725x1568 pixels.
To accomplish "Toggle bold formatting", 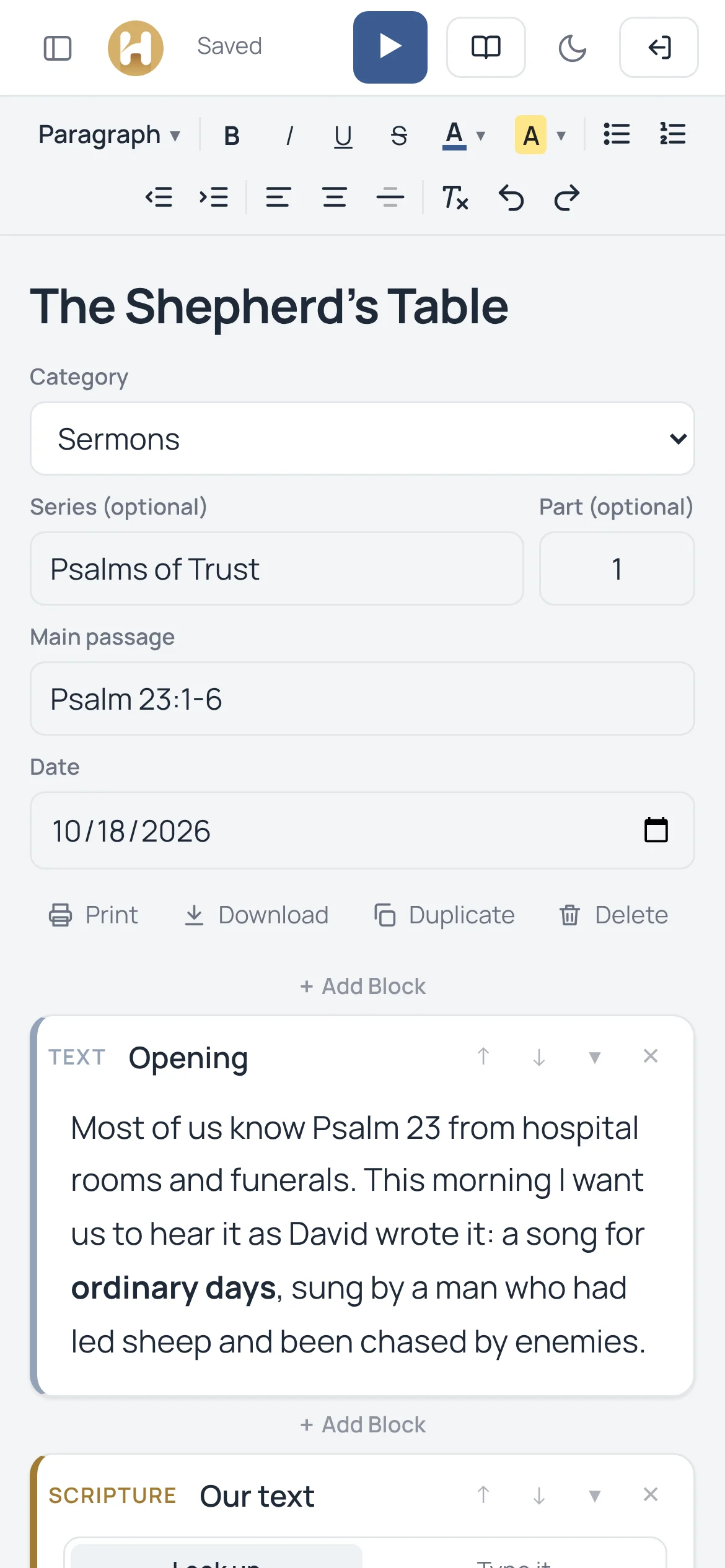I will 232,135.
